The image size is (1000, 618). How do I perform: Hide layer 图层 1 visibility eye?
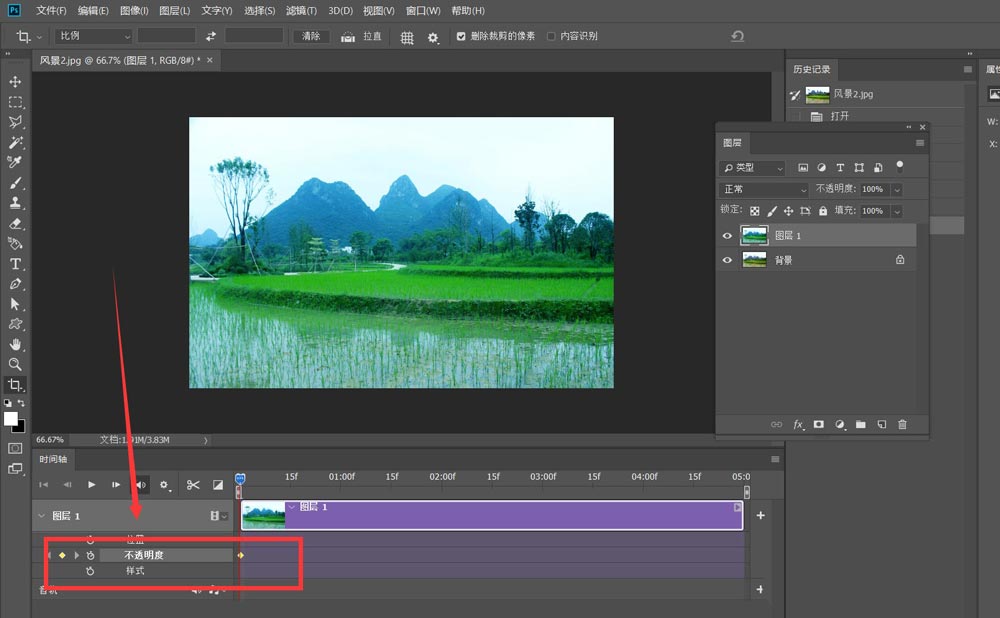click(727, 236)
